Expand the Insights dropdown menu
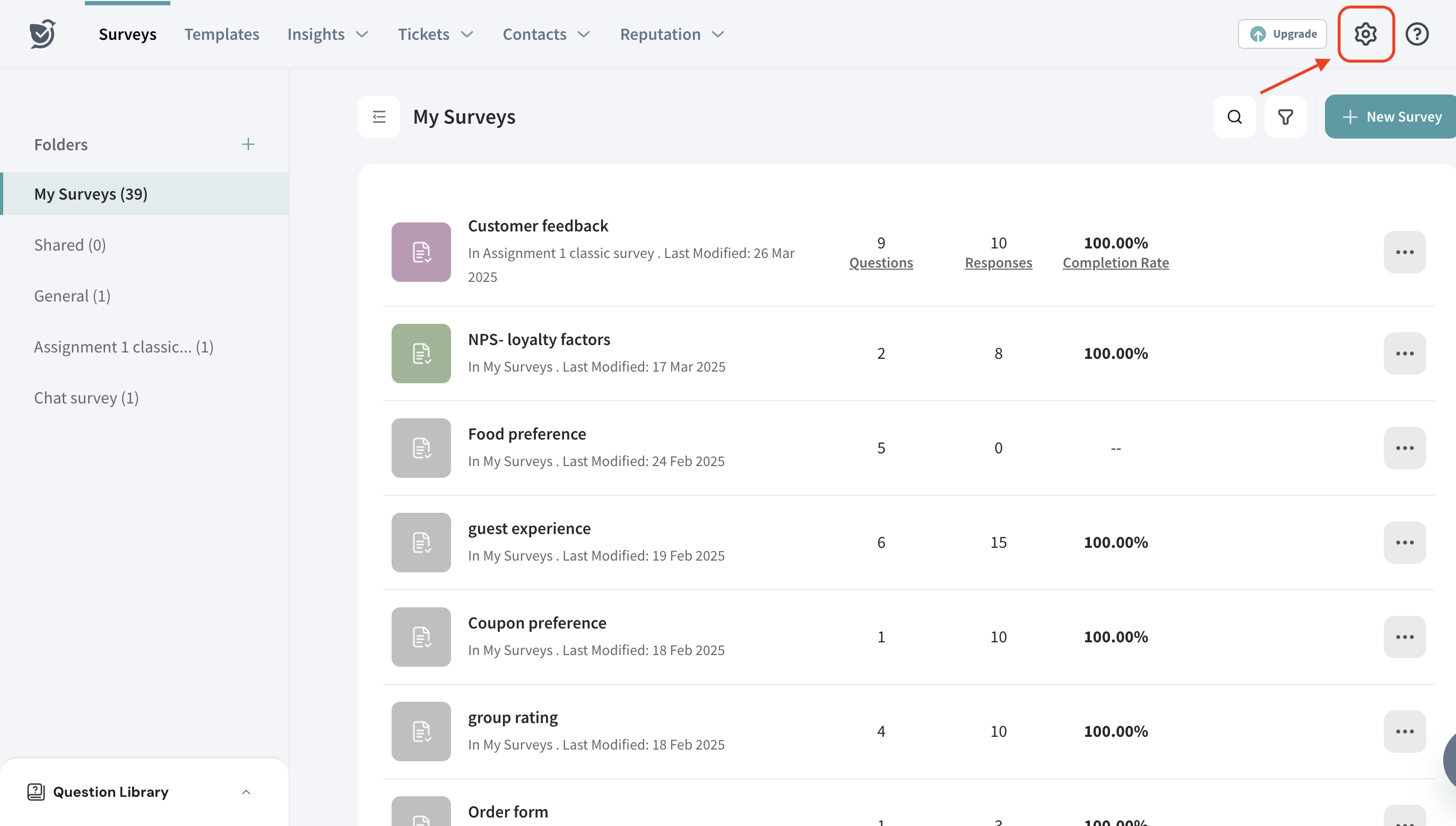Image resolution: width=1456 pixels, height=826 pixels. [x=328, y=34]
